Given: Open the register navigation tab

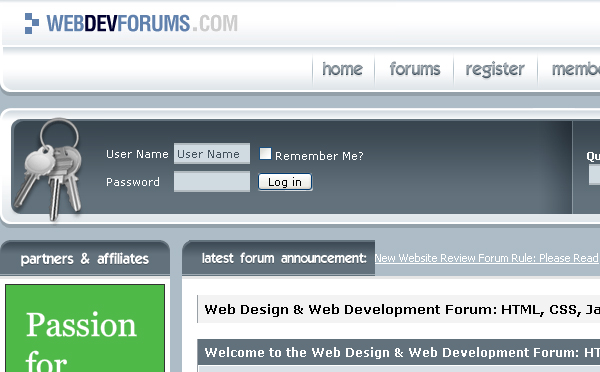Looking at the screenshot, I should click(495, 69).
